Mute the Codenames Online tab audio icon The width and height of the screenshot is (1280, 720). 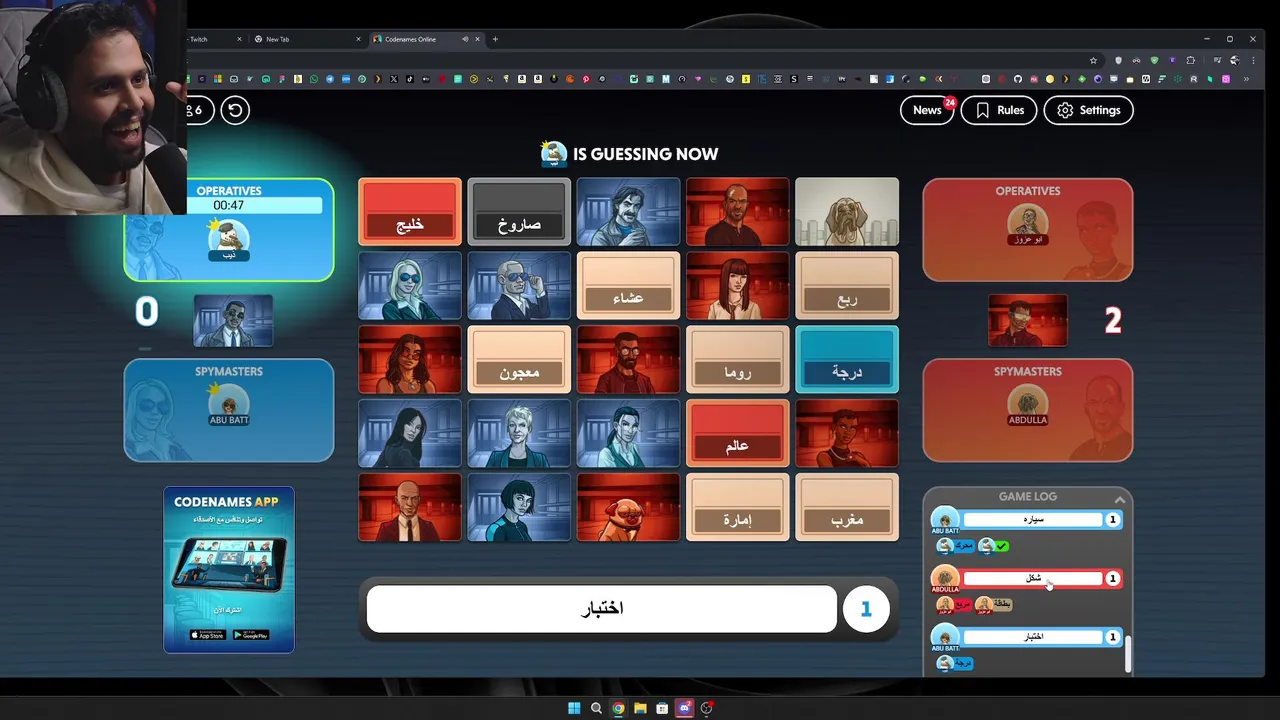465,39
